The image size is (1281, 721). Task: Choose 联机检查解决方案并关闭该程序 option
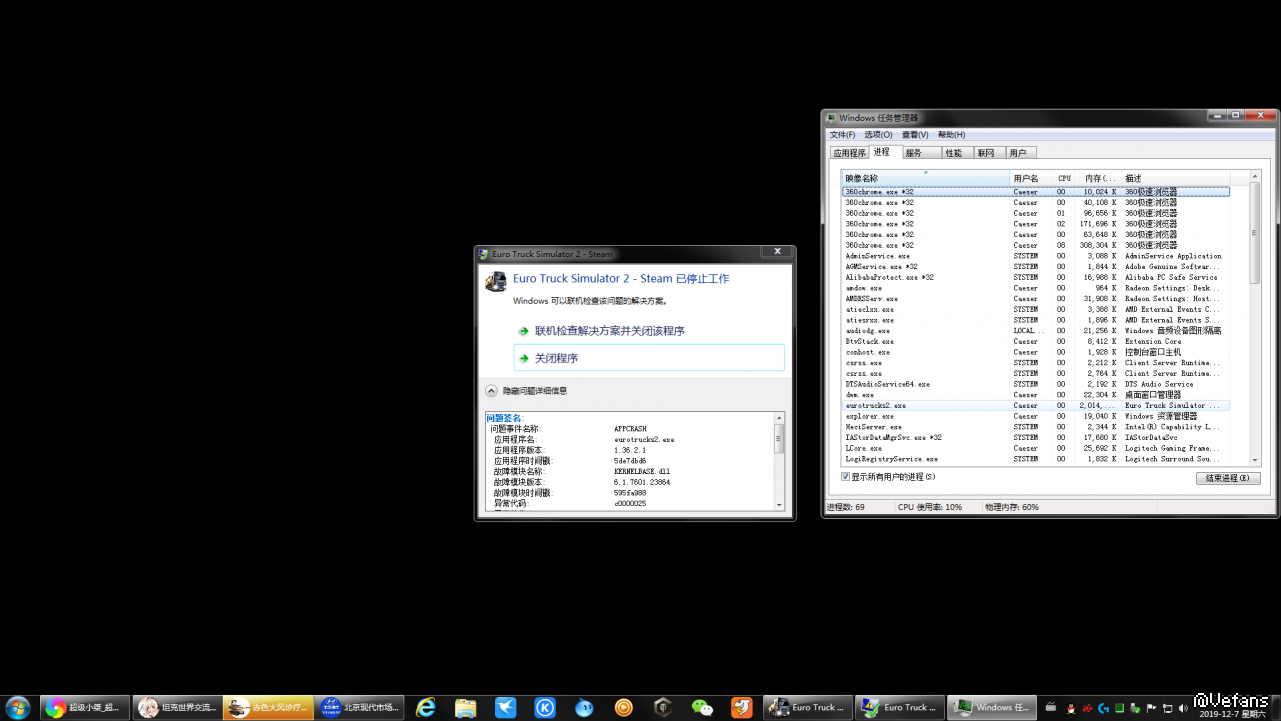tap(609, 331)
